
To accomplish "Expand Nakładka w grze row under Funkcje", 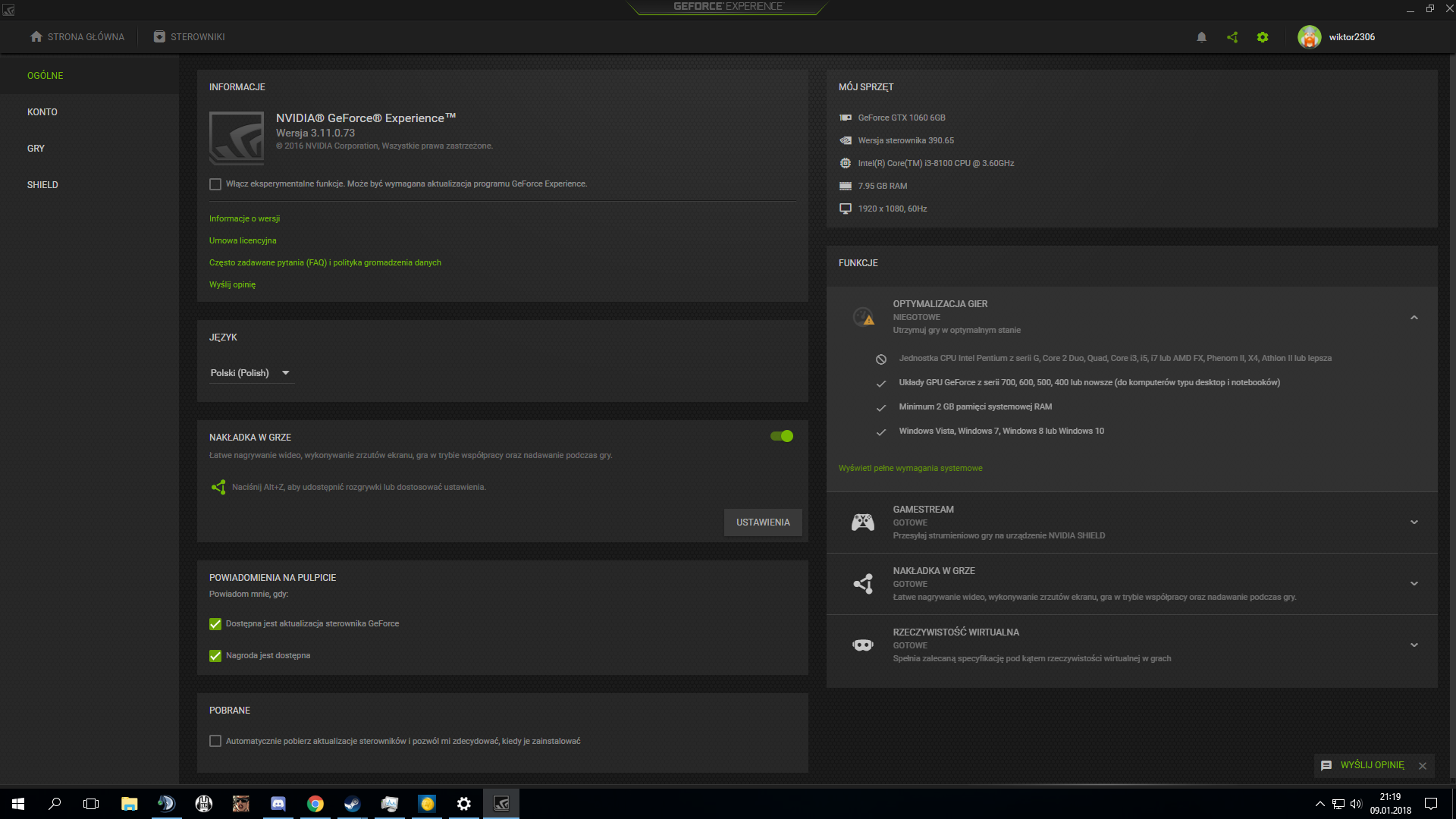I will (1414, 583).
